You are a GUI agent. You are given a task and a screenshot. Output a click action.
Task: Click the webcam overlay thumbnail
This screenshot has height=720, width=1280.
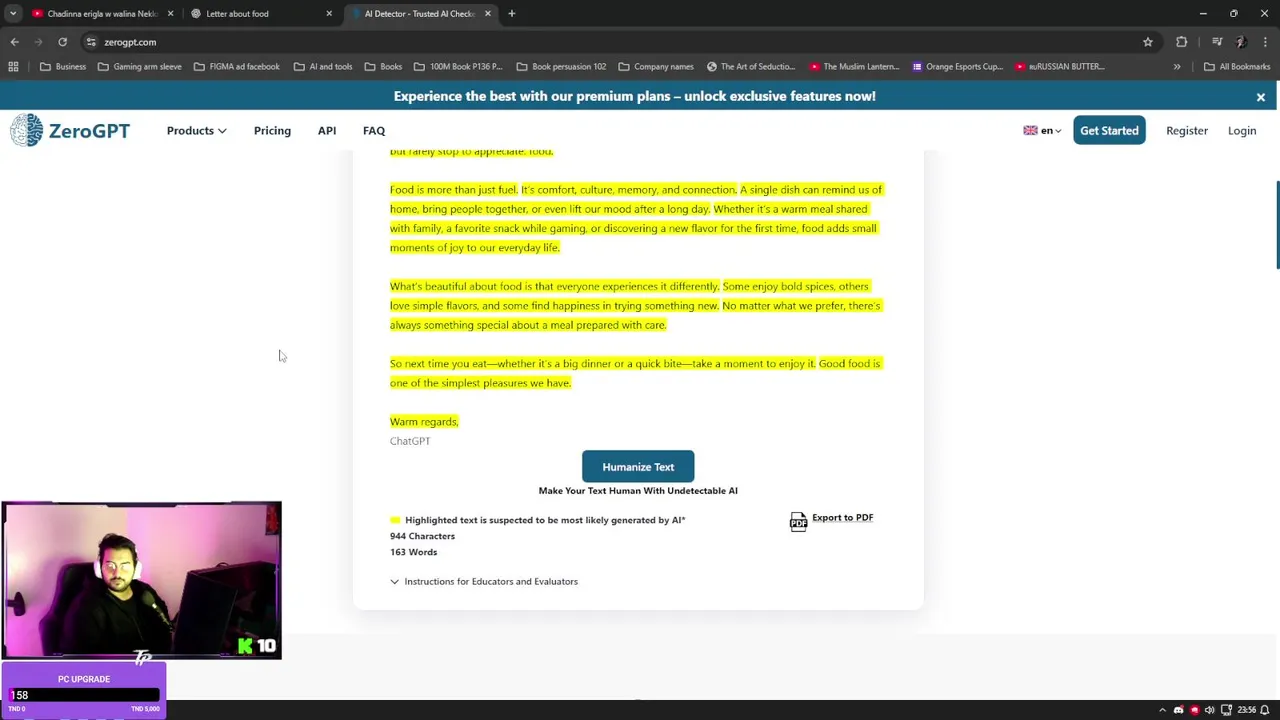point(141,581)
